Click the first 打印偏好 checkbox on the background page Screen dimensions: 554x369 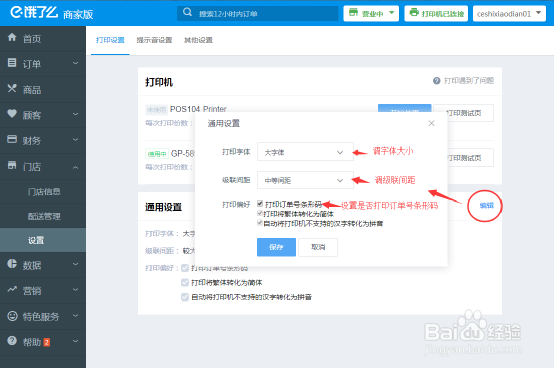[x=185, y=268]
